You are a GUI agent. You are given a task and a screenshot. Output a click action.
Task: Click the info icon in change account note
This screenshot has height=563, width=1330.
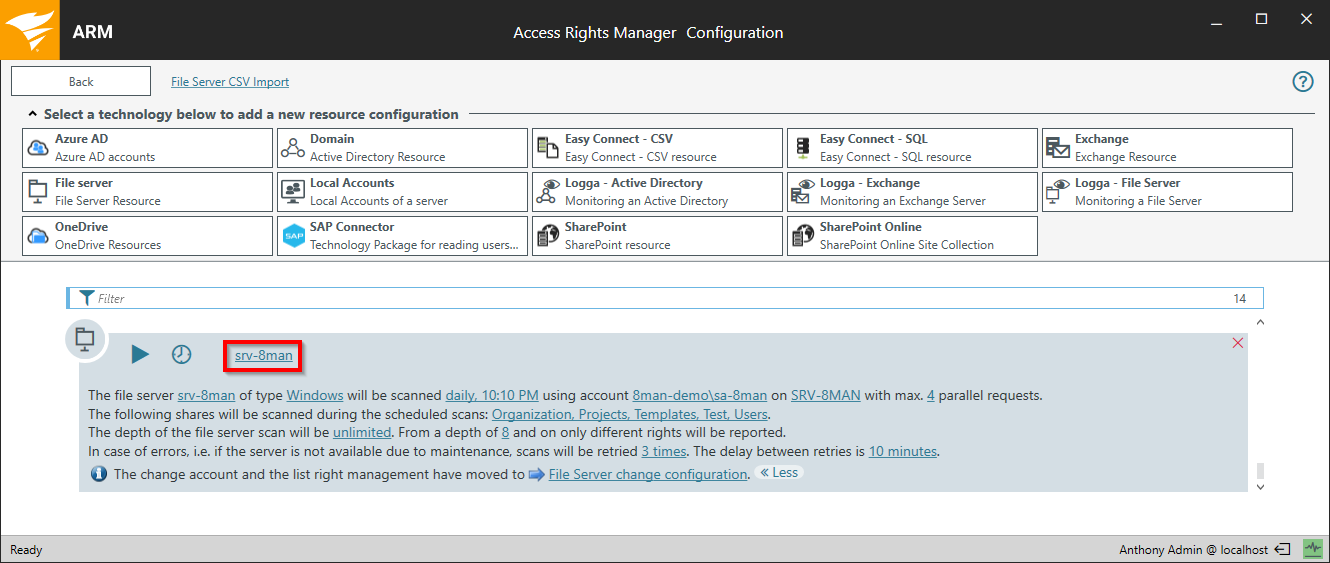pos(99,474)
